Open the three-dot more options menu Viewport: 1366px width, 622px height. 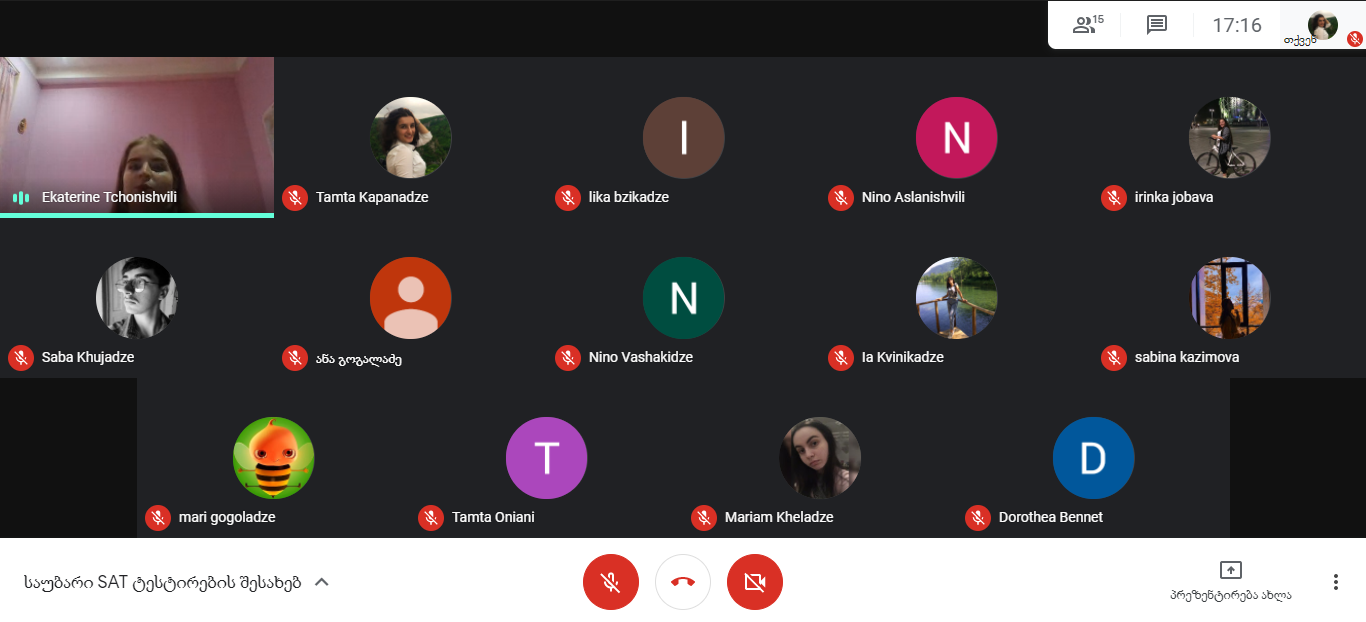pos(1335,582)
